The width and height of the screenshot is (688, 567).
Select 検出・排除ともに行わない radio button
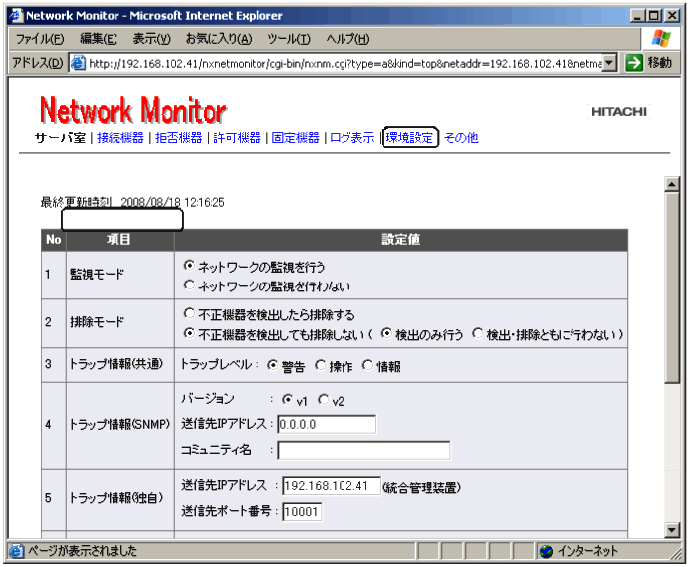478,334
